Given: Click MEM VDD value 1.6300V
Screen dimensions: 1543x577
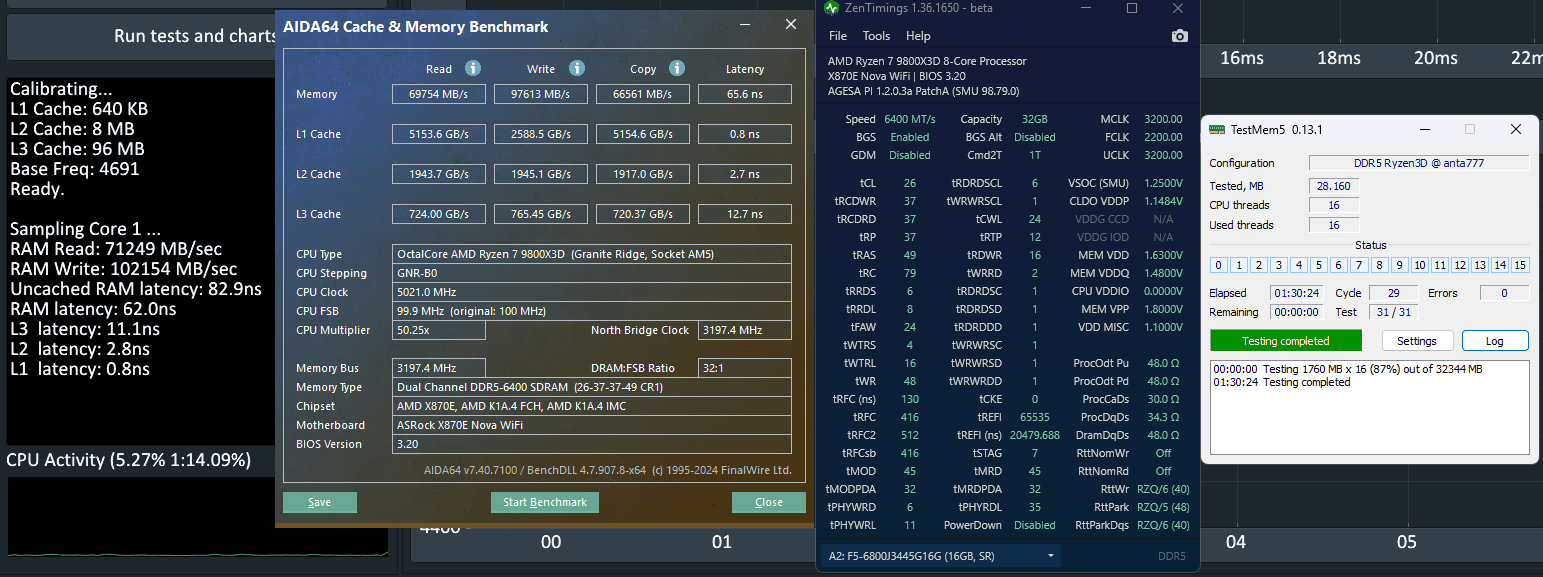Looking at the screenshot, I should (x=1161, y=255).
